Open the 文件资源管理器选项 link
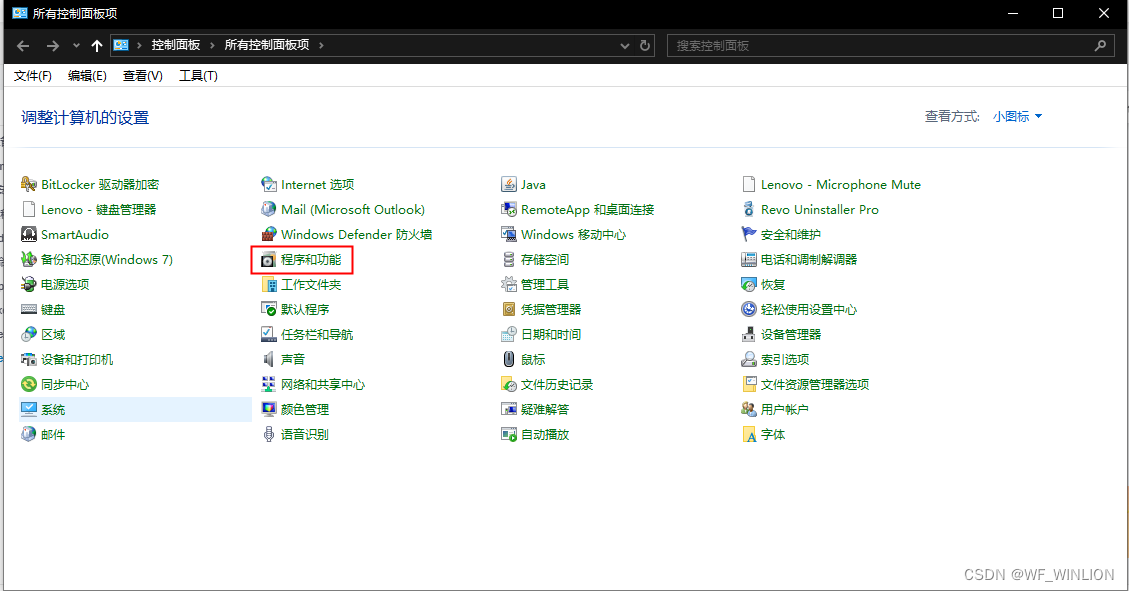This screenshot has height=591, width=1129. 815,384
